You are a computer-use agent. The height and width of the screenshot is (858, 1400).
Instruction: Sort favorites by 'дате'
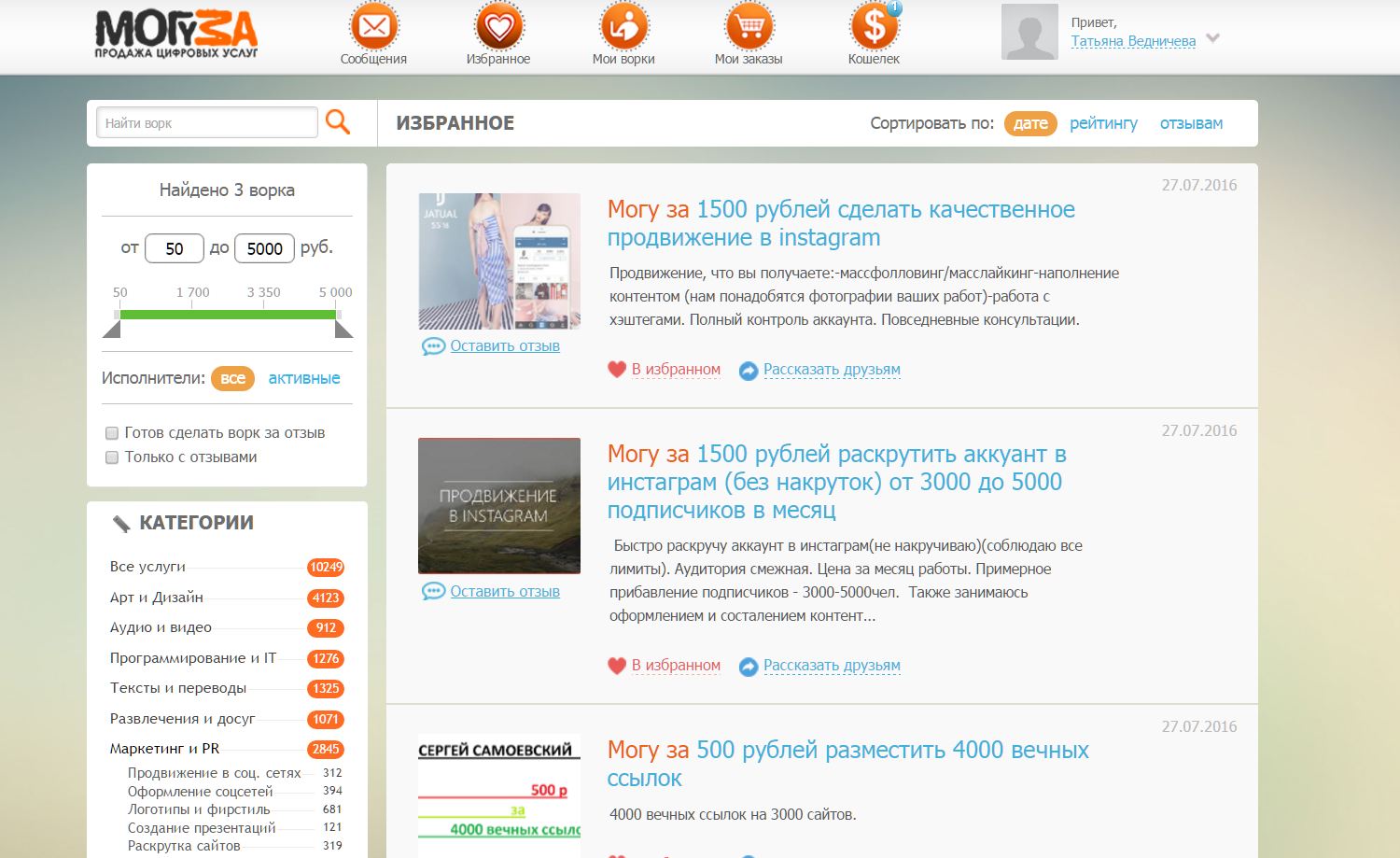(1030, 123)
